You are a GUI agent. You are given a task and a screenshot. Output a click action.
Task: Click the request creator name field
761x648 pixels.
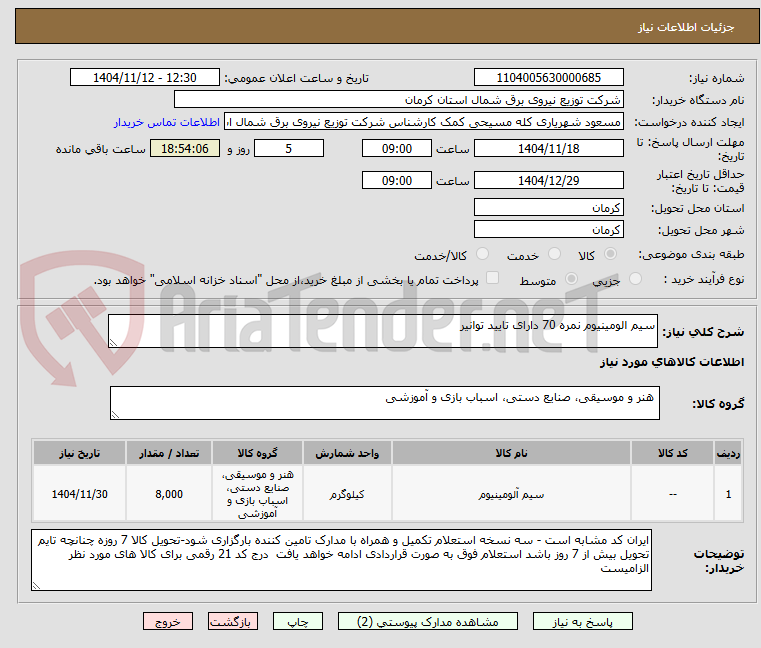tap(423, 122)
